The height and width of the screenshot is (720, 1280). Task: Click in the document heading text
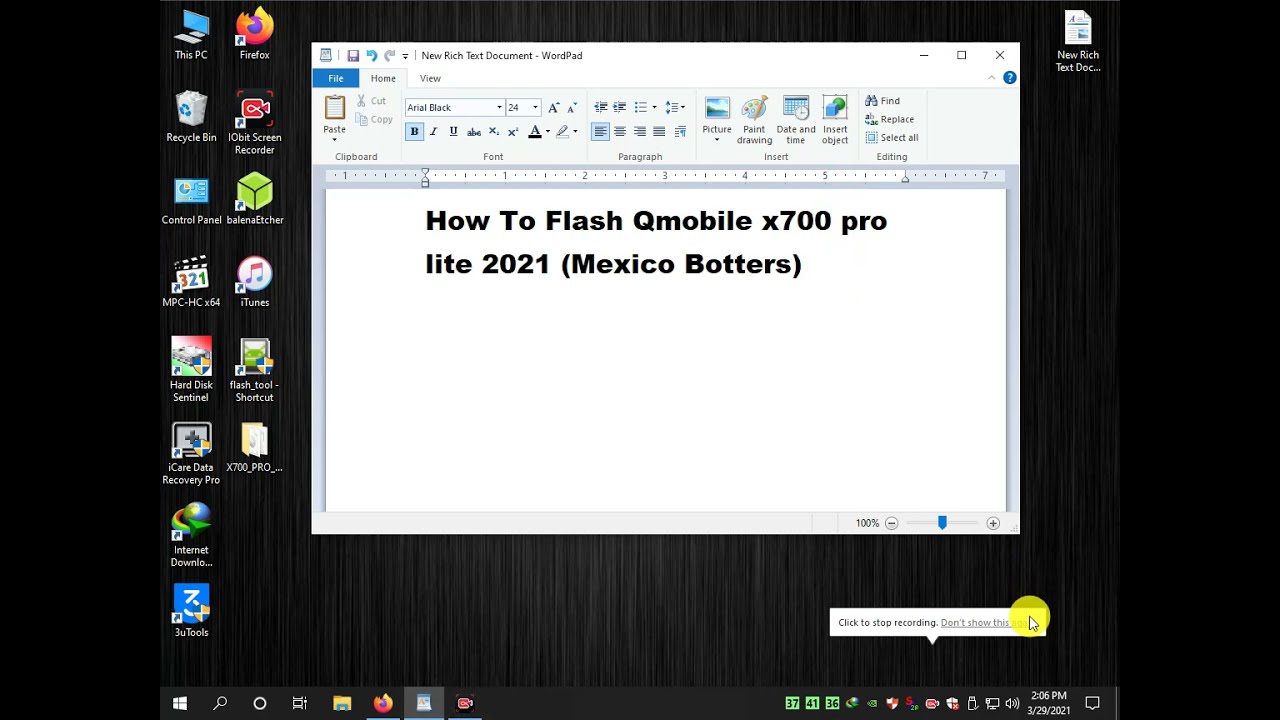coord(656,242)
